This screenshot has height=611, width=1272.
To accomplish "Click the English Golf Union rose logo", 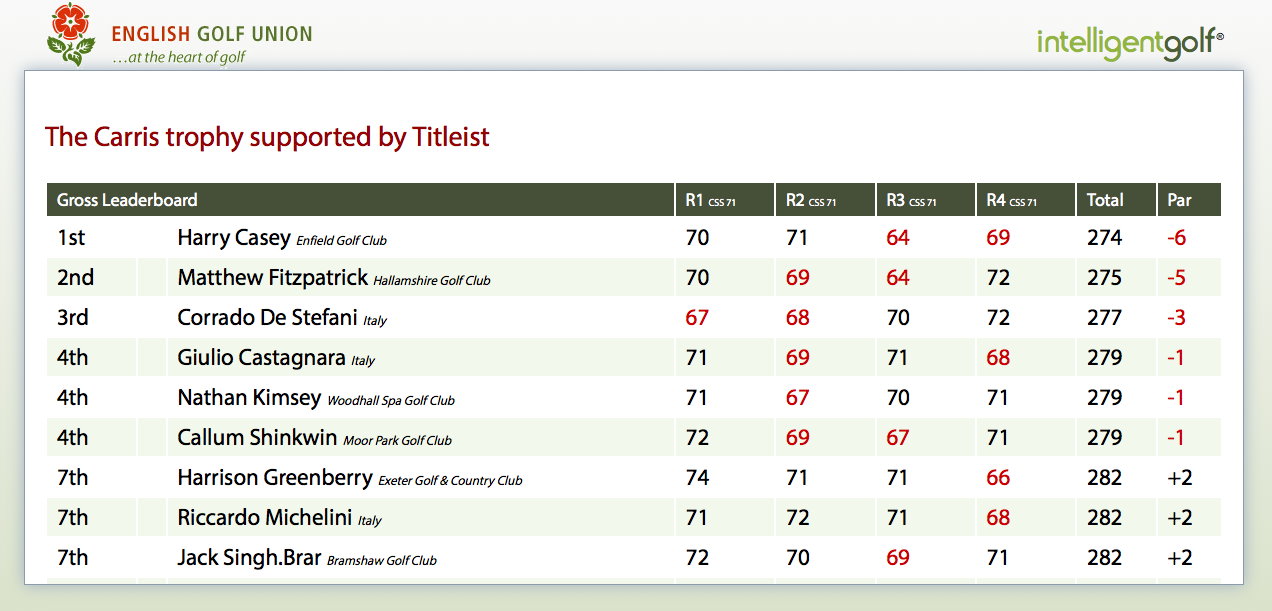I will coord(71,35).
